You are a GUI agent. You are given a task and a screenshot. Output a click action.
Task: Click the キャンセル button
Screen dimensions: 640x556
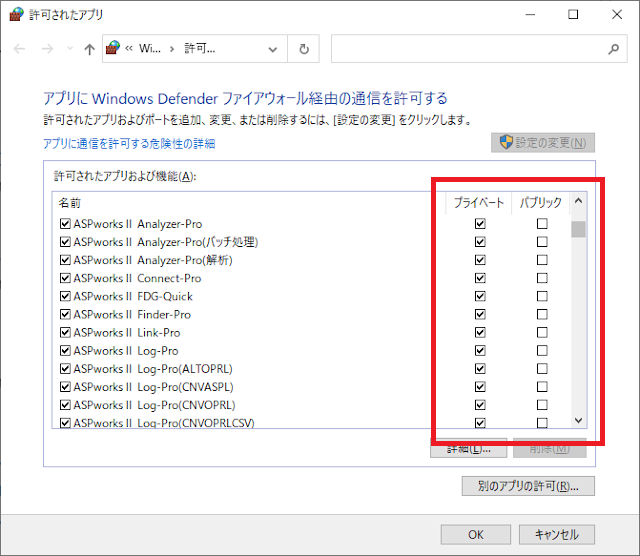click(557, 535)
